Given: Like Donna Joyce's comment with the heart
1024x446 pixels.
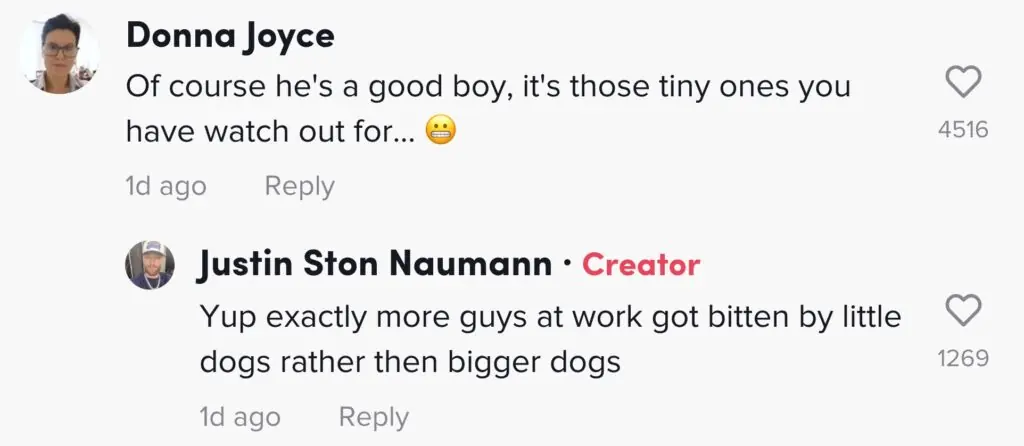Looking at the screenshot, I should pos(963,84).
